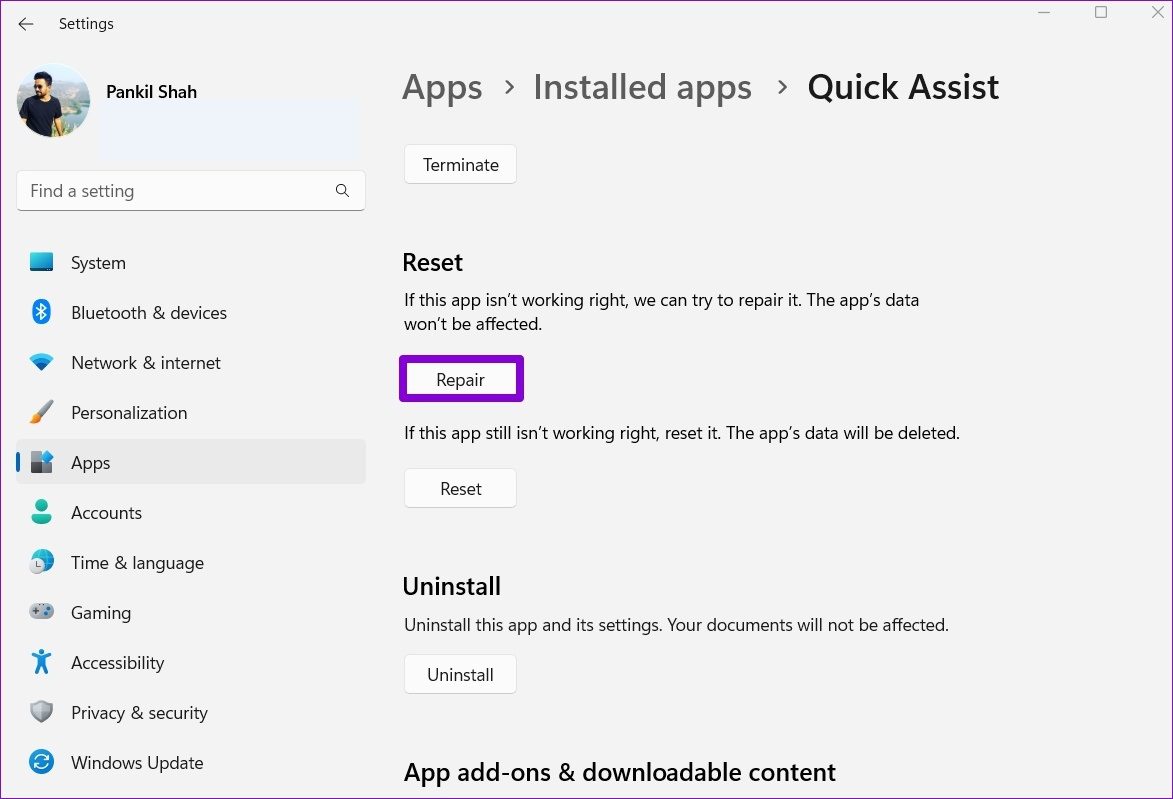Image resolution: width=1173 pixels, height=799 pixels.
Task: Click the Network wifi icon
Action: coord(41,362)
